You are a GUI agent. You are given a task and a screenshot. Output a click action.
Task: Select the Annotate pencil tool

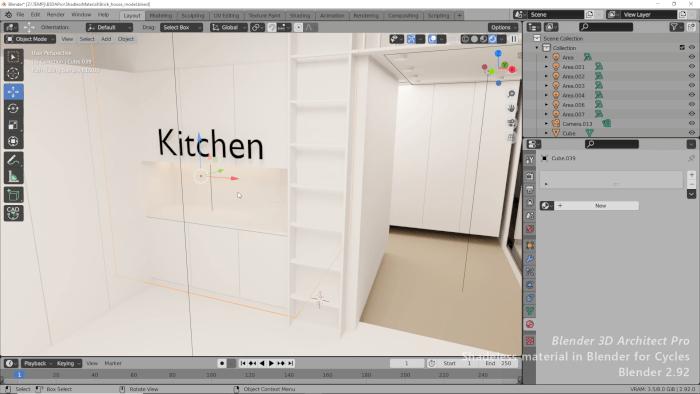[13, 160]
